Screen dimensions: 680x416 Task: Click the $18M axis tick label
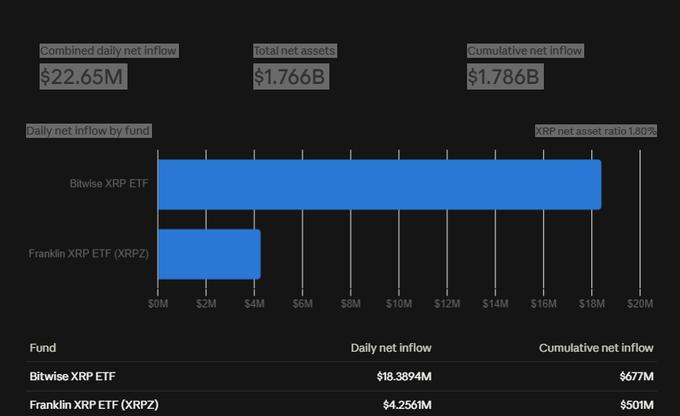pyautogui.click(x=592, y=304)
